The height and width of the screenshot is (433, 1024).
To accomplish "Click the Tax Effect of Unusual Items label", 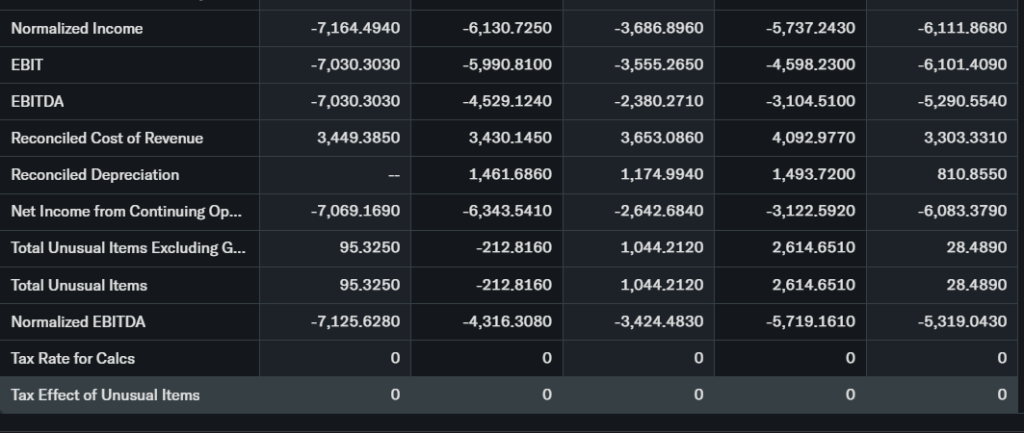I will pos(105,395).
